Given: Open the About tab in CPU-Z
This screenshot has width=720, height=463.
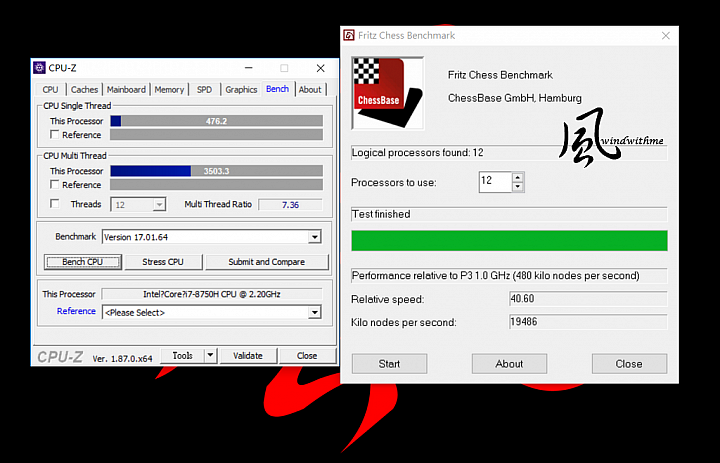Looking at the screenshot, I should (x=310, y=90).
